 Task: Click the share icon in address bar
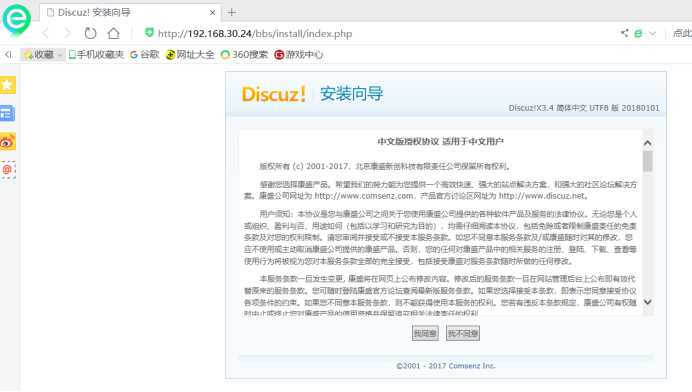pyautogui.click(x=624, y=33)
